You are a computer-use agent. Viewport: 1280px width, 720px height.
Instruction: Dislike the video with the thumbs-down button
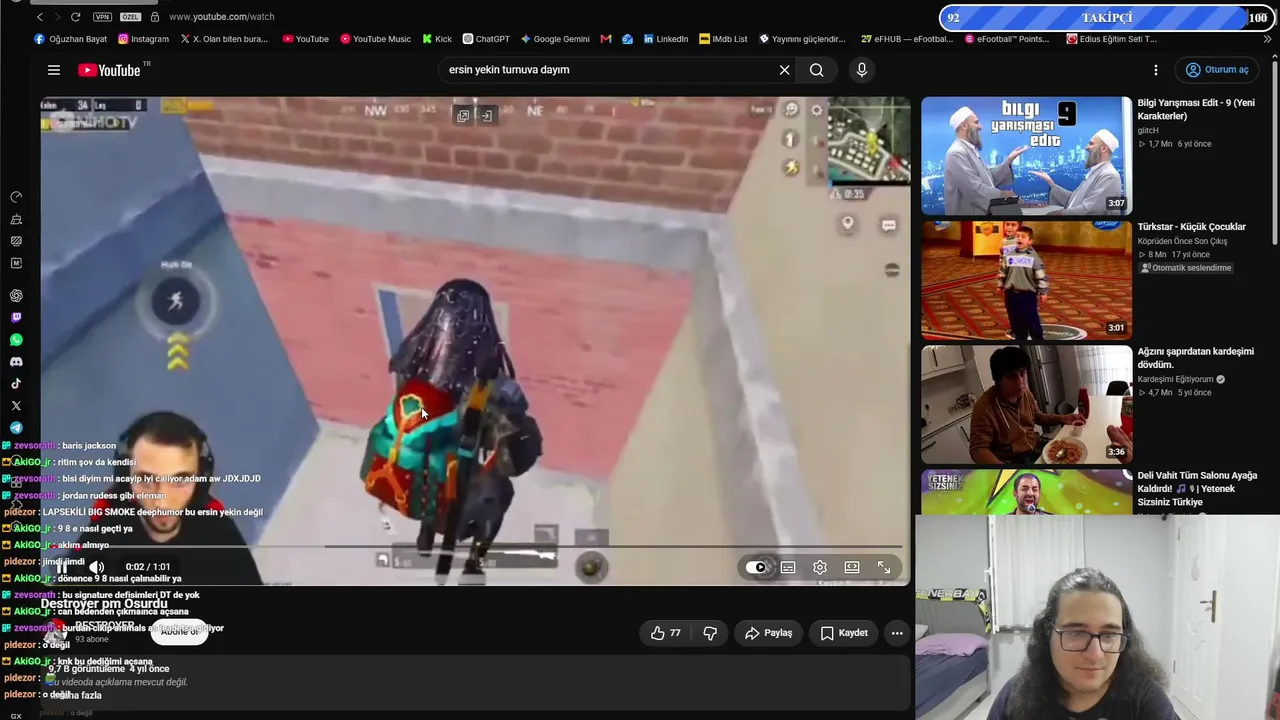point(710,633)
